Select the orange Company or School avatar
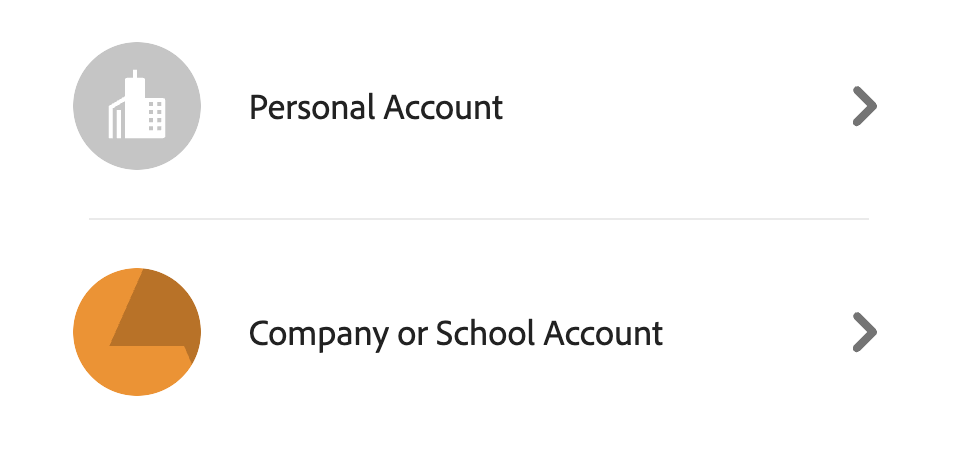The height and width of the screenshot is (454, 956). coord(137,332)
